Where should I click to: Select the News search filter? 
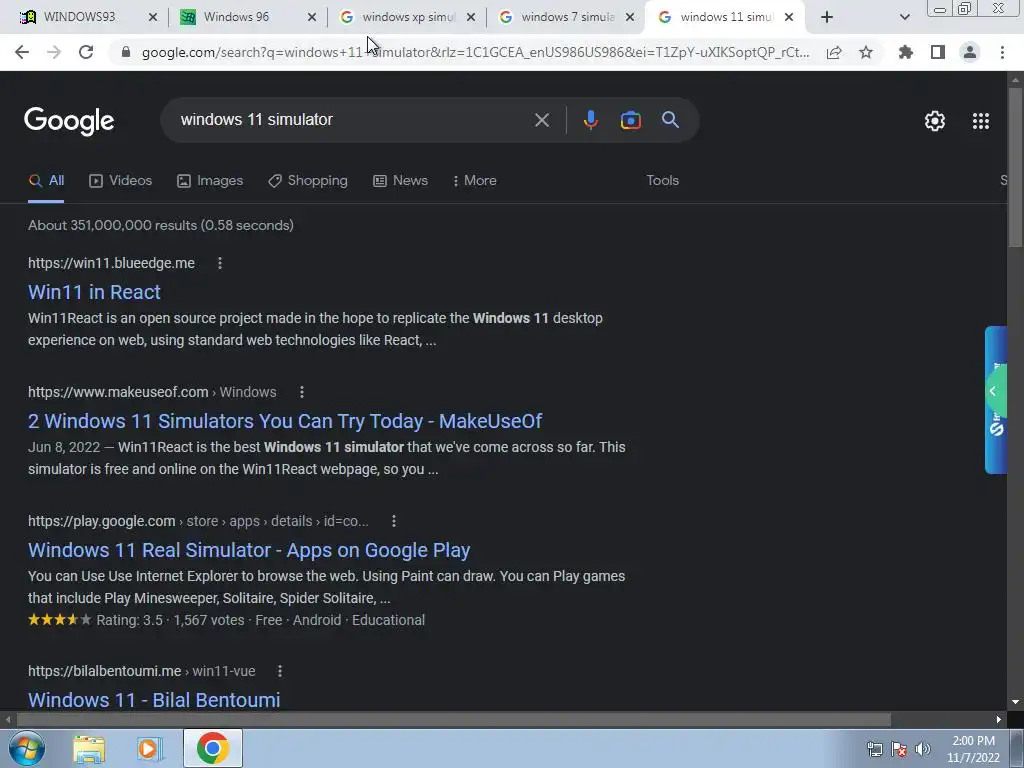pos(400,180)
